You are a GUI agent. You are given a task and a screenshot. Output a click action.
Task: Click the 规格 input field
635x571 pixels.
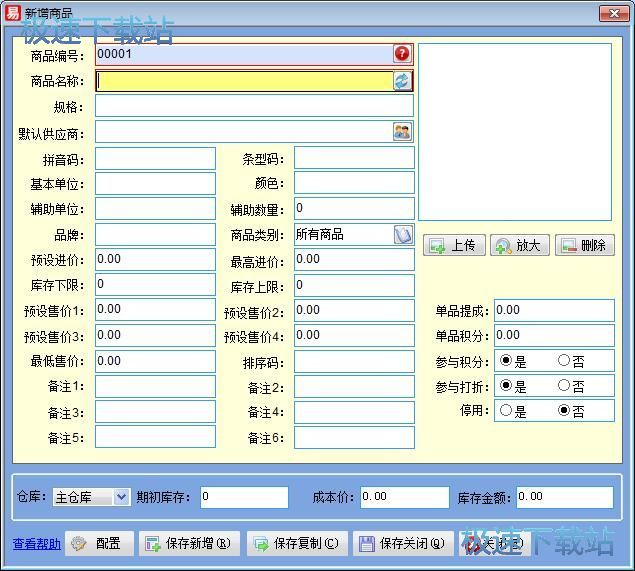coord(254,107)
